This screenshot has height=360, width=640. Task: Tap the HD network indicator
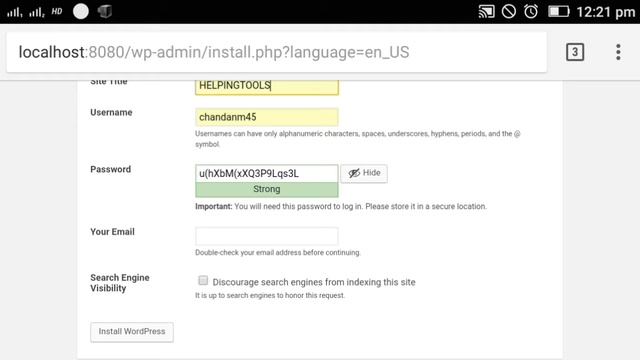57,11
